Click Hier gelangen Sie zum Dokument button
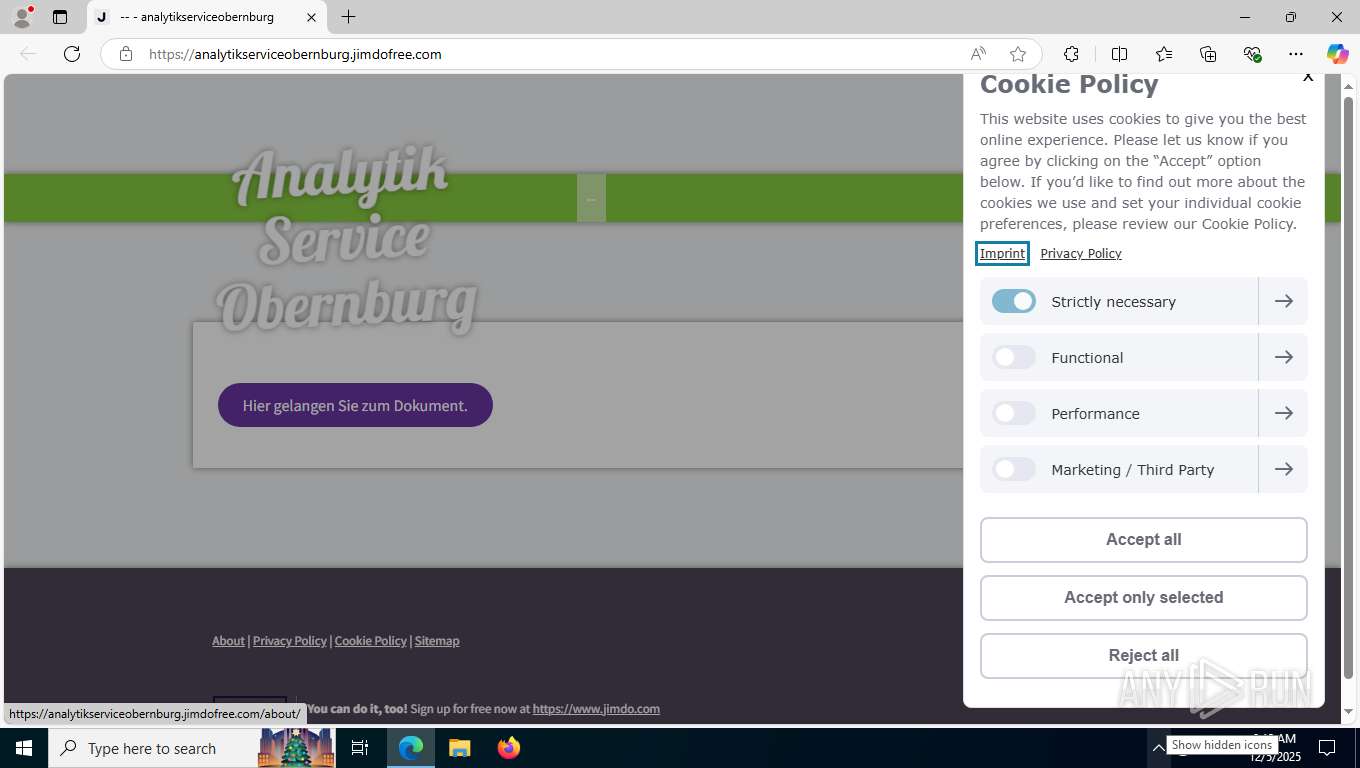Screen dimensions: 1360x768 [355, 405]
